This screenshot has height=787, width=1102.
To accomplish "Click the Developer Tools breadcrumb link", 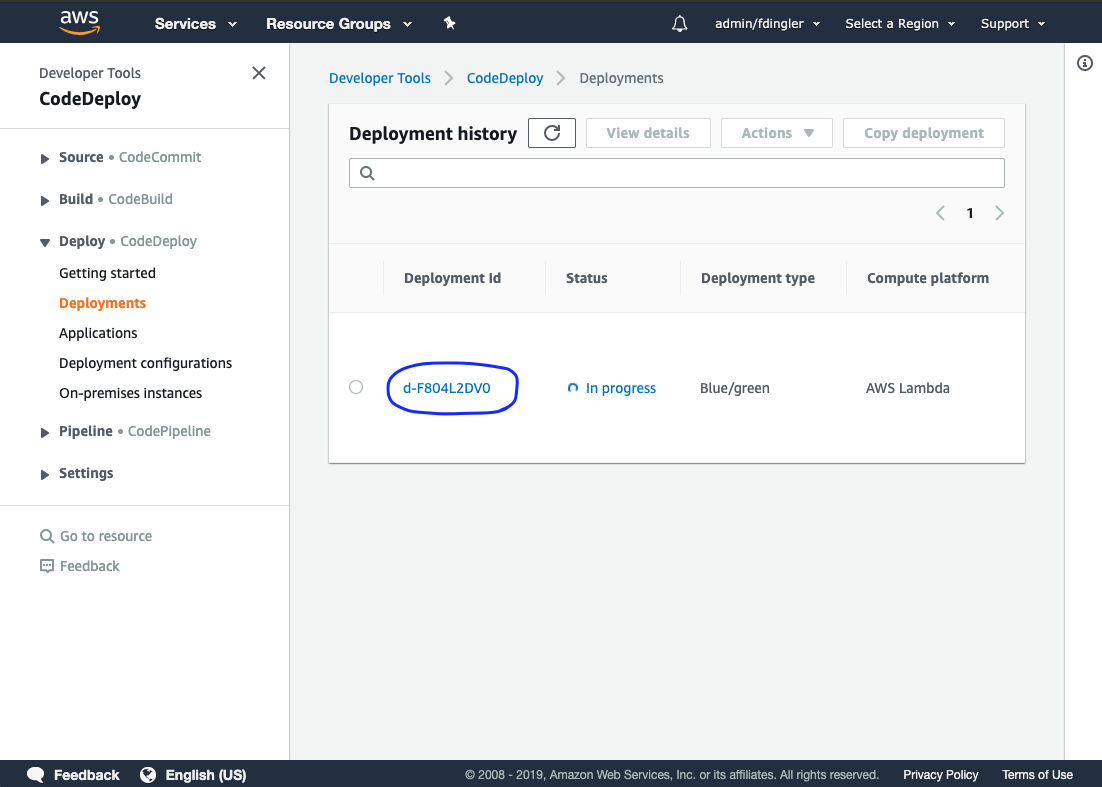I will coord(380,78).
